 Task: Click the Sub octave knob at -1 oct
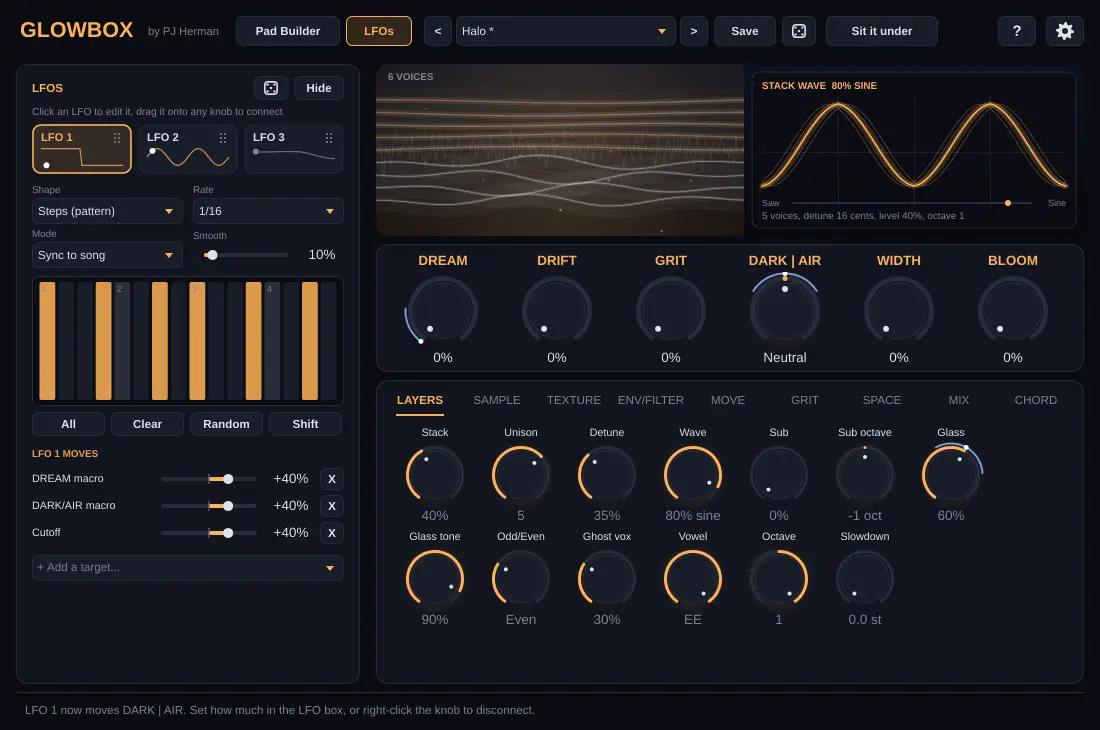tap(864, 475)
